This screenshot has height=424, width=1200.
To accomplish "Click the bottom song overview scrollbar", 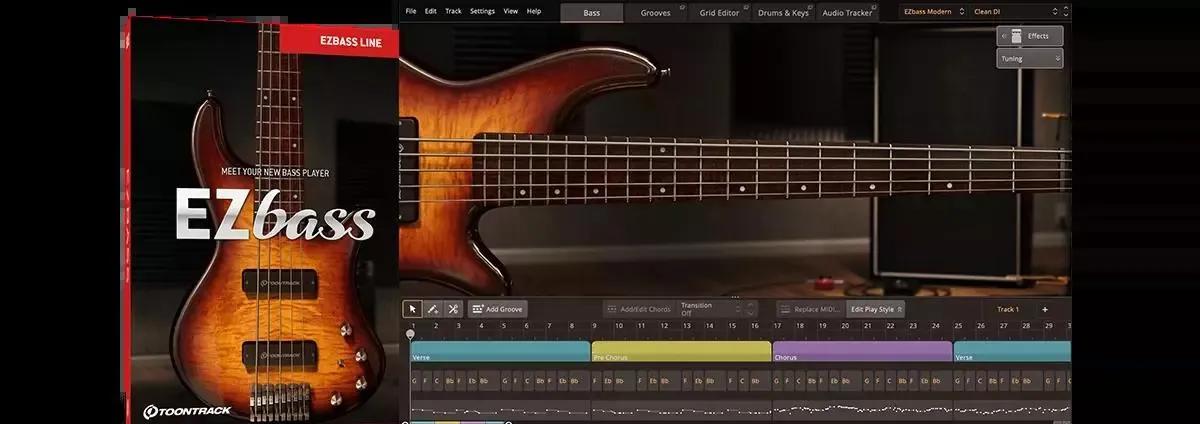I will 458,422.
